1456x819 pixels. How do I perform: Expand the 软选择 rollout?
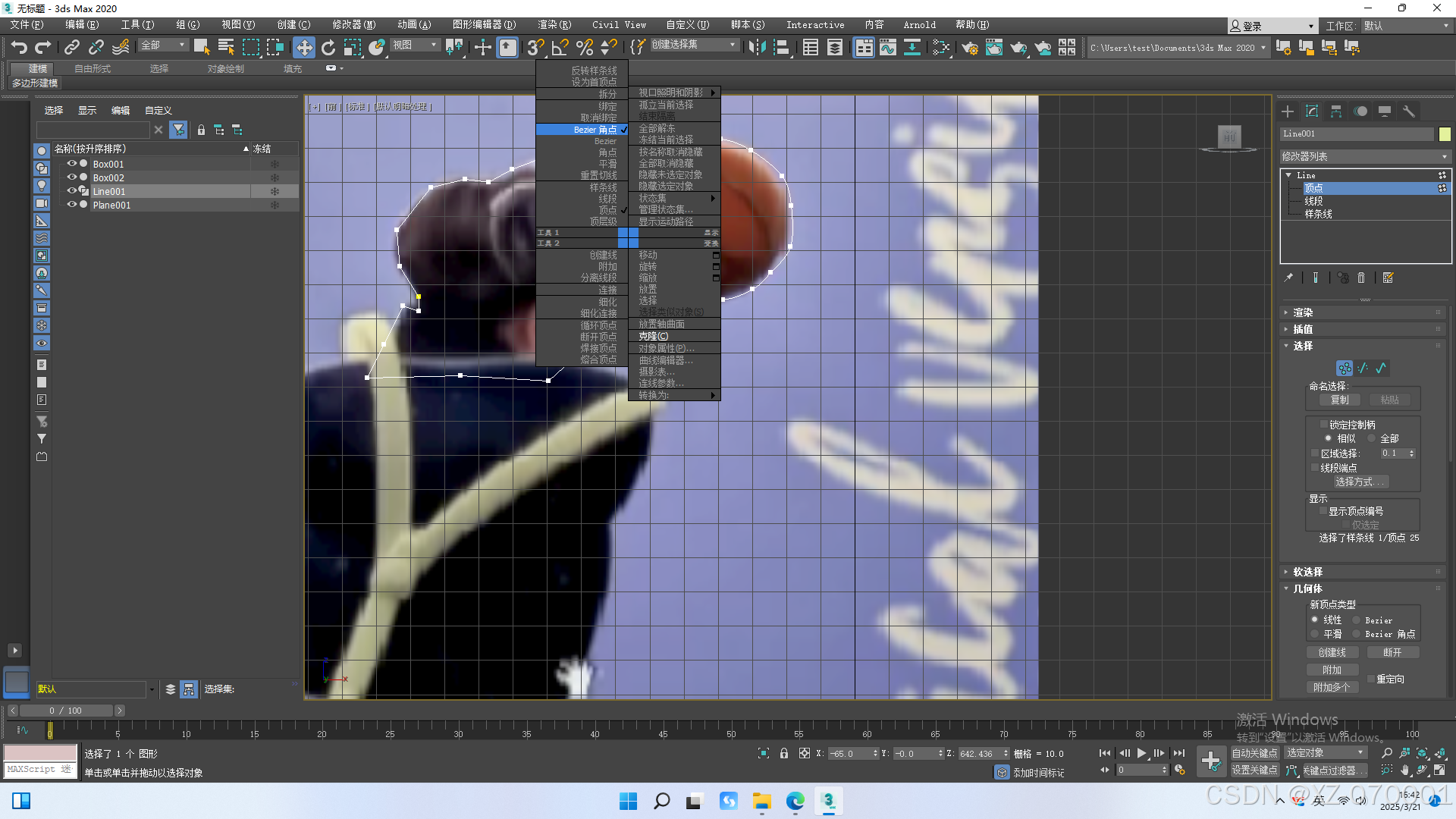pos(1307,572)
